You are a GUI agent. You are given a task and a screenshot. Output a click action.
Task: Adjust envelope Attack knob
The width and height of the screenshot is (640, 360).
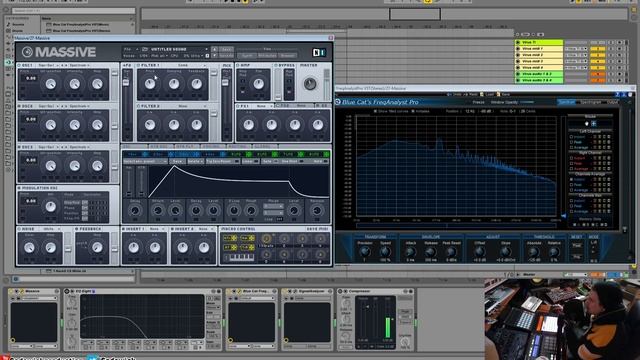[158, 211]
